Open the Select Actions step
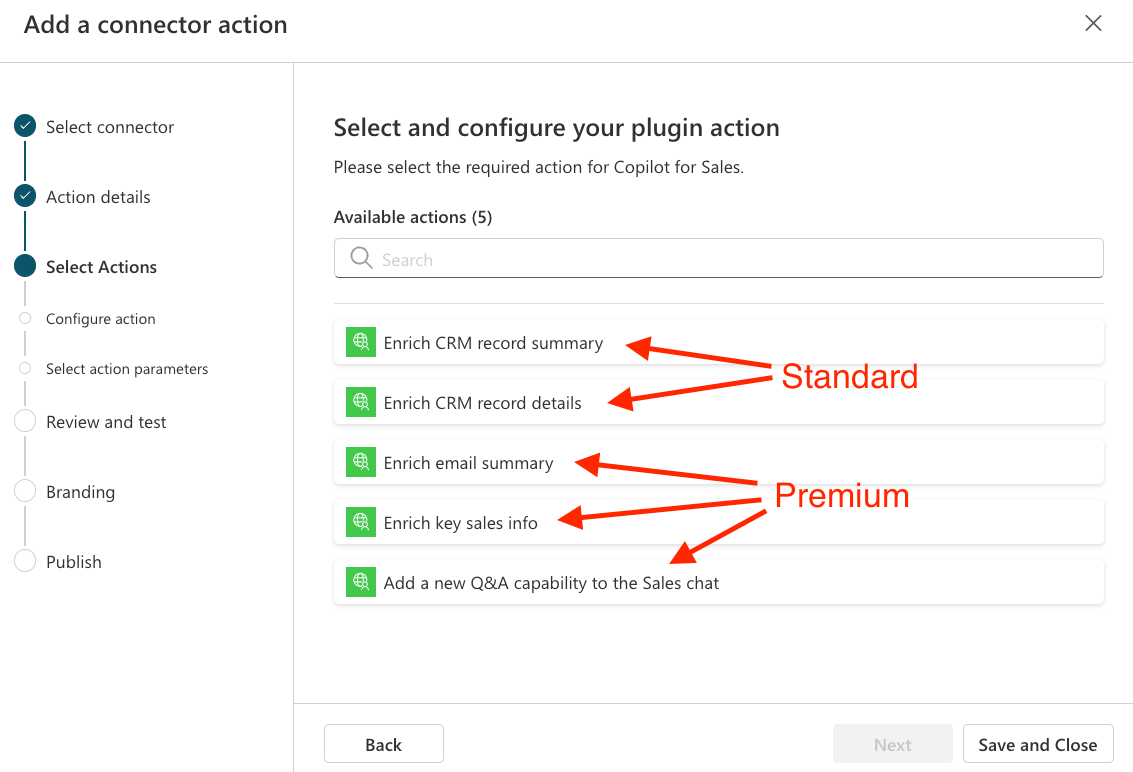The height and width of the screenshot is (772, 1133). [101, 267]
